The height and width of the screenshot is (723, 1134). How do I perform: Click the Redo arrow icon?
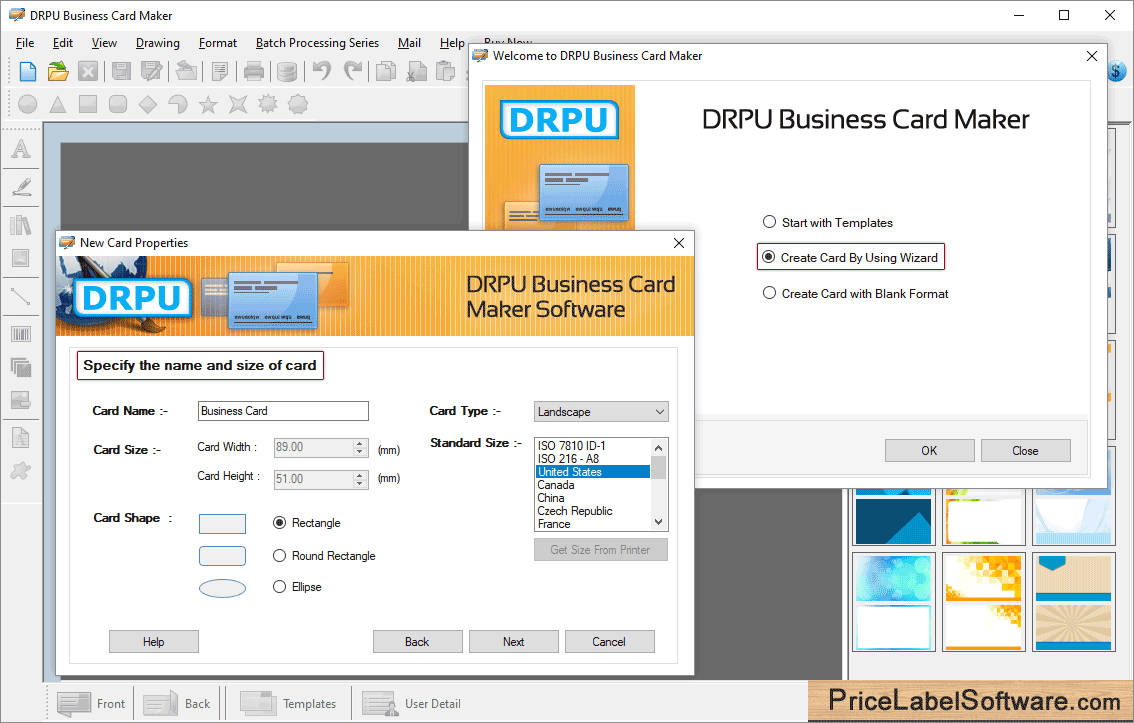click(353, 71)
